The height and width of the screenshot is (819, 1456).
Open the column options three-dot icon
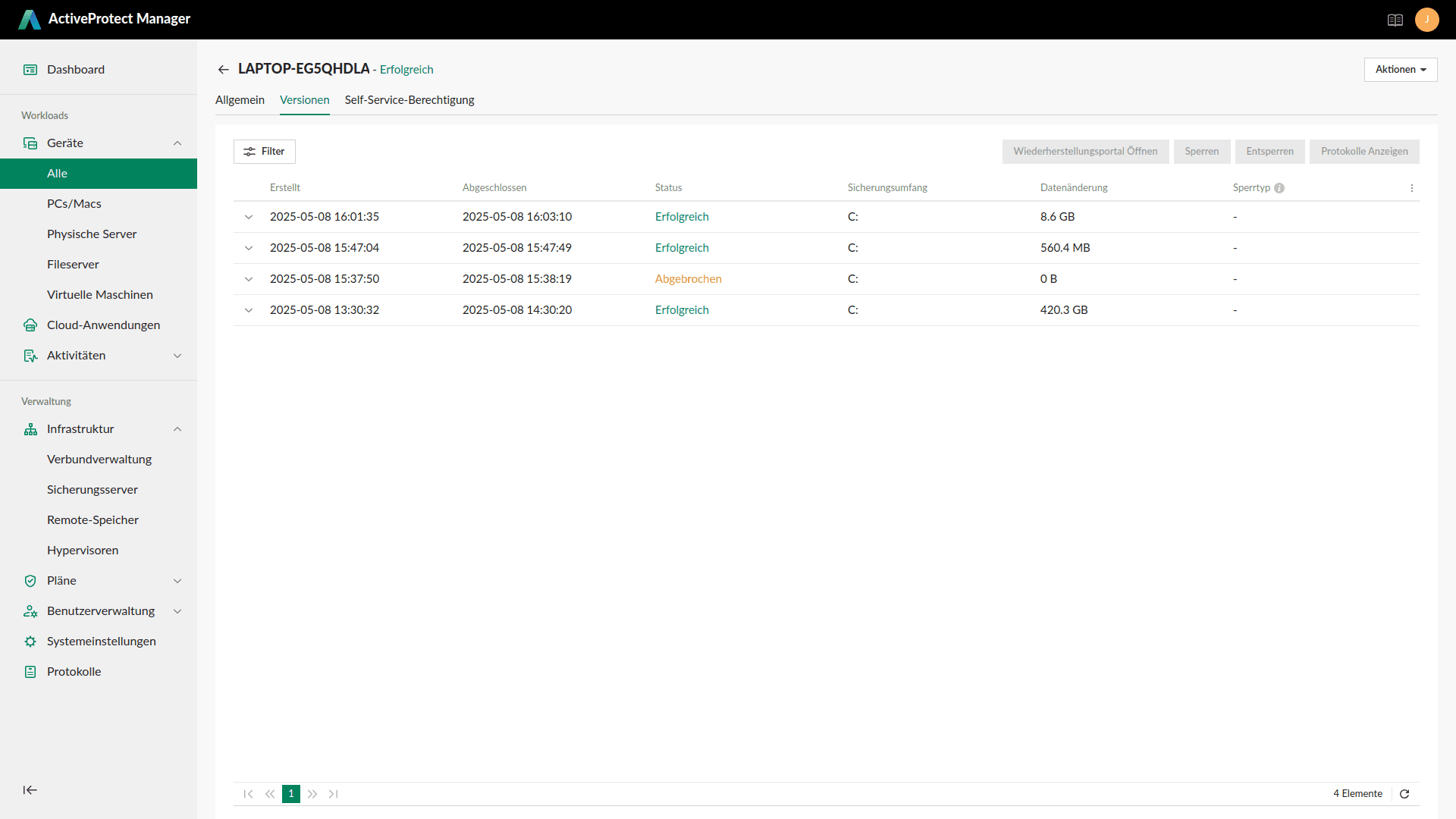point(1412,188)
